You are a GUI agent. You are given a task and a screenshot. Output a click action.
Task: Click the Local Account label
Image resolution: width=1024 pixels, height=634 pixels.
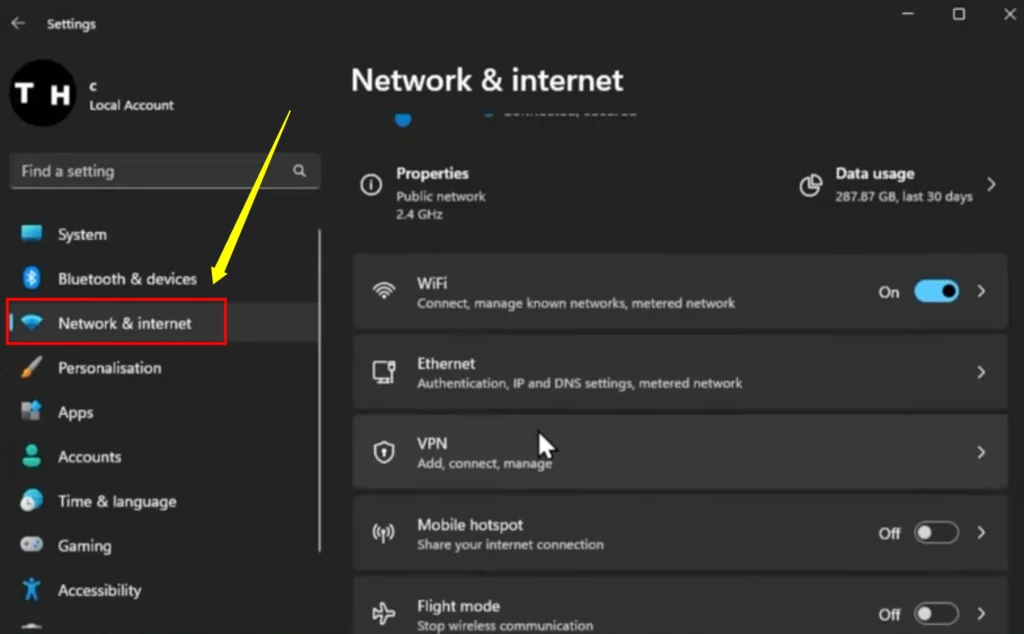point(131,105)
